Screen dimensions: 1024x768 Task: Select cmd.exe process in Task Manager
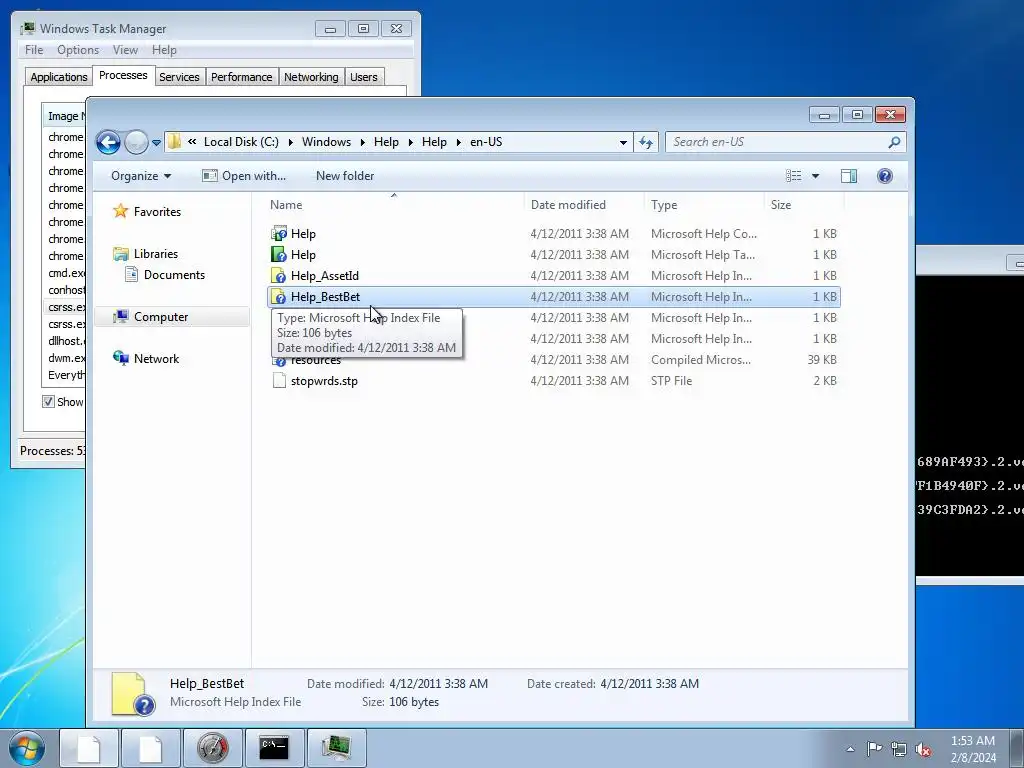[66, 273]
